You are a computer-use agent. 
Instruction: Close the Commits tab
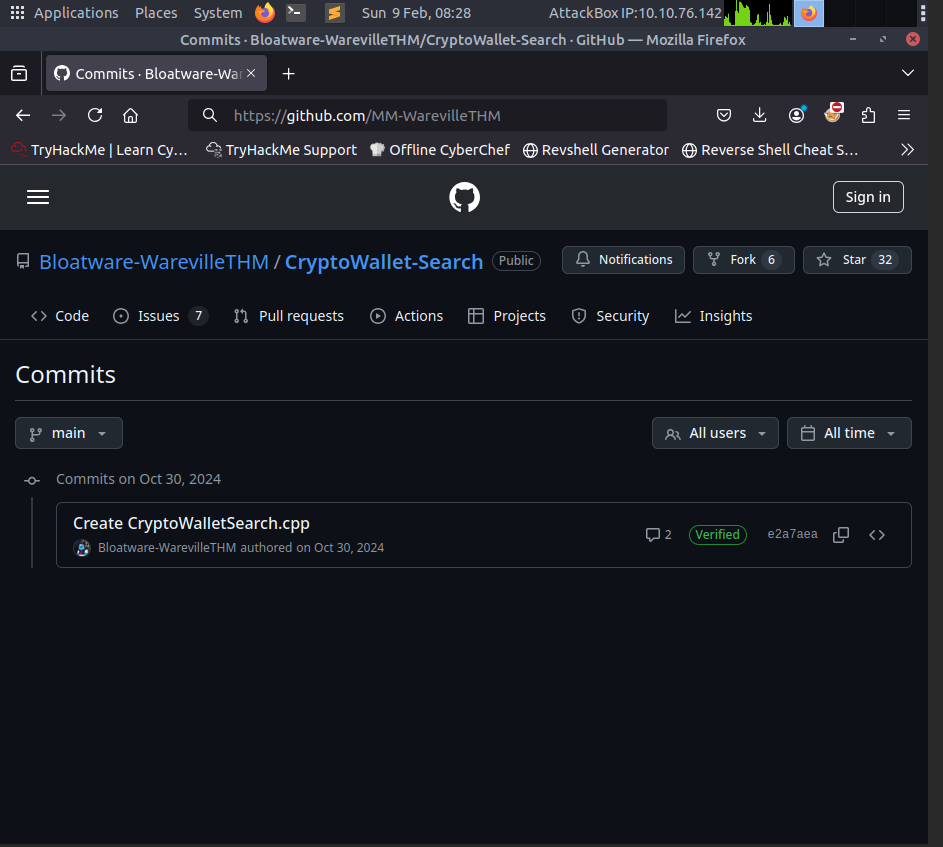tap(251, 73)
